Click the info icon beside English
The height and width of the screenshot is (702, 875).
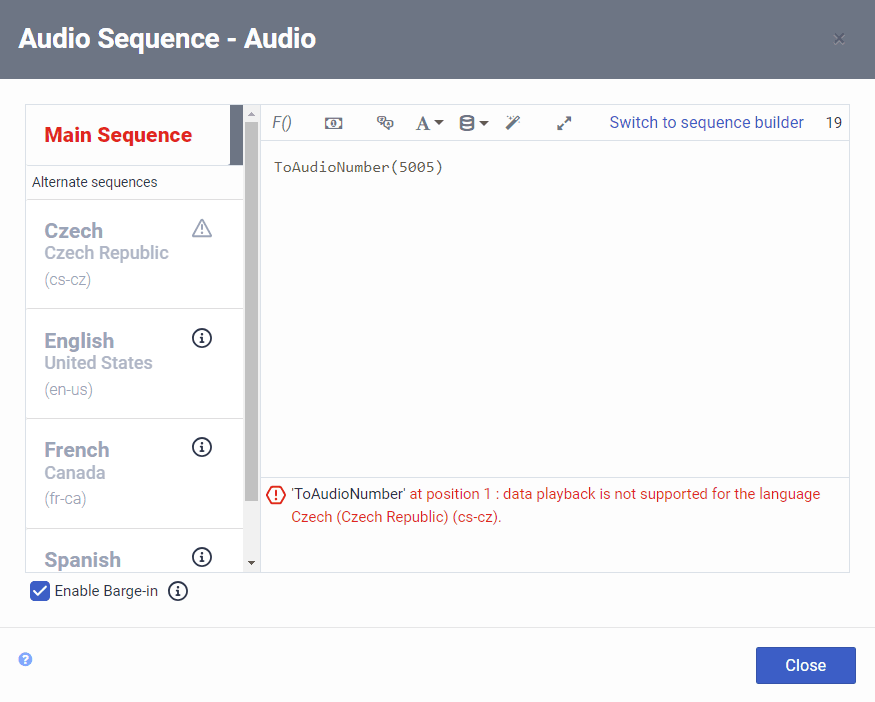tap(201, 338)
